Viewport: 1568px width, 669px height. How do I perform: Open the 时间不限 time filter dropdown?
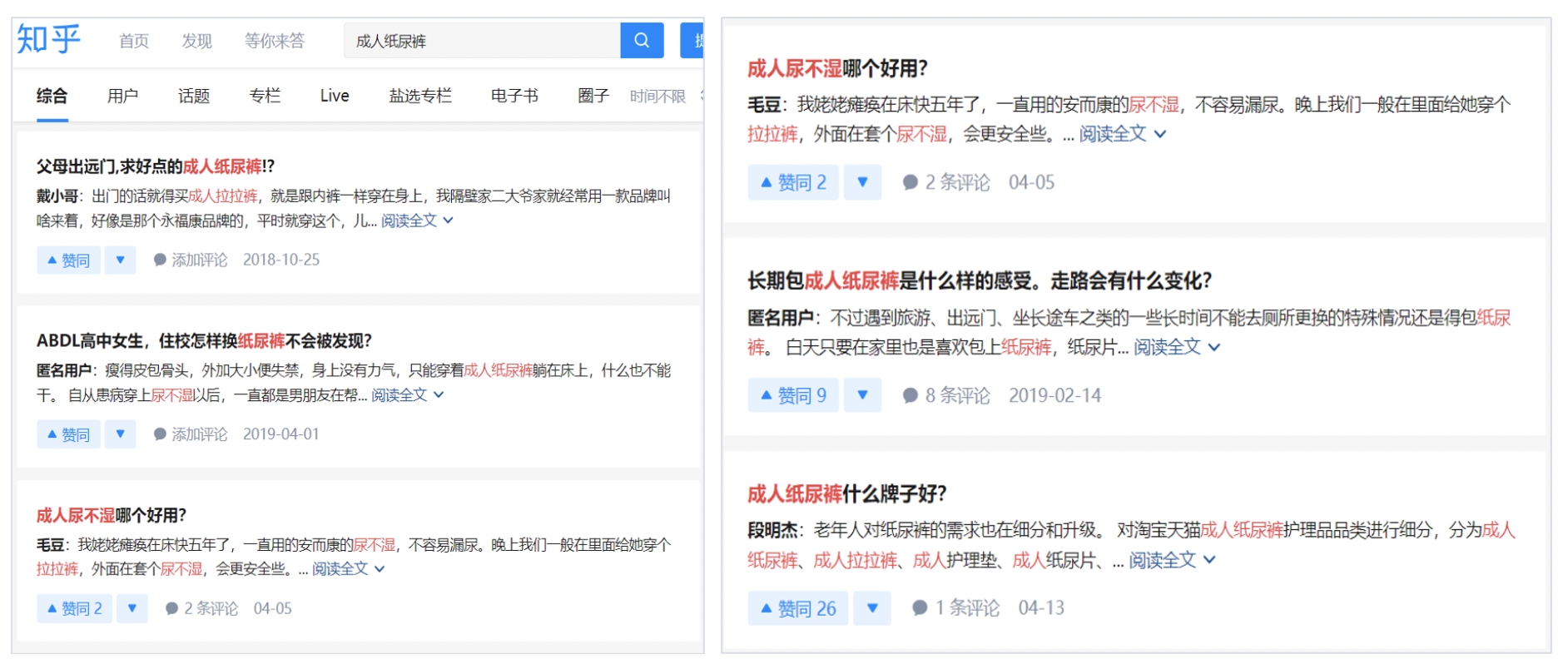click(x=657, y=97)
